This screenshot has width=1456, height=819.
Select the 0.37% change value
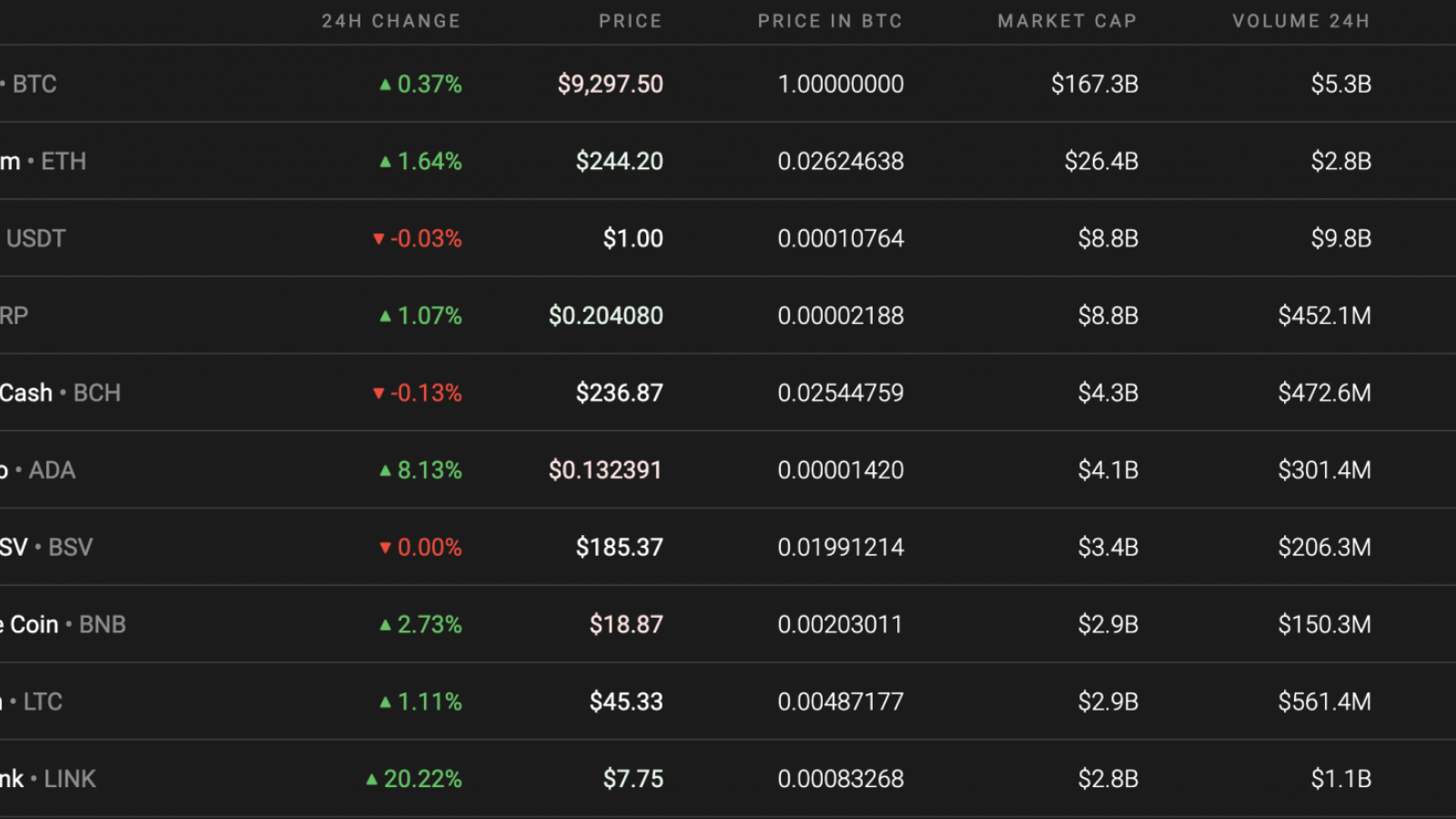[x=430, y=84]
